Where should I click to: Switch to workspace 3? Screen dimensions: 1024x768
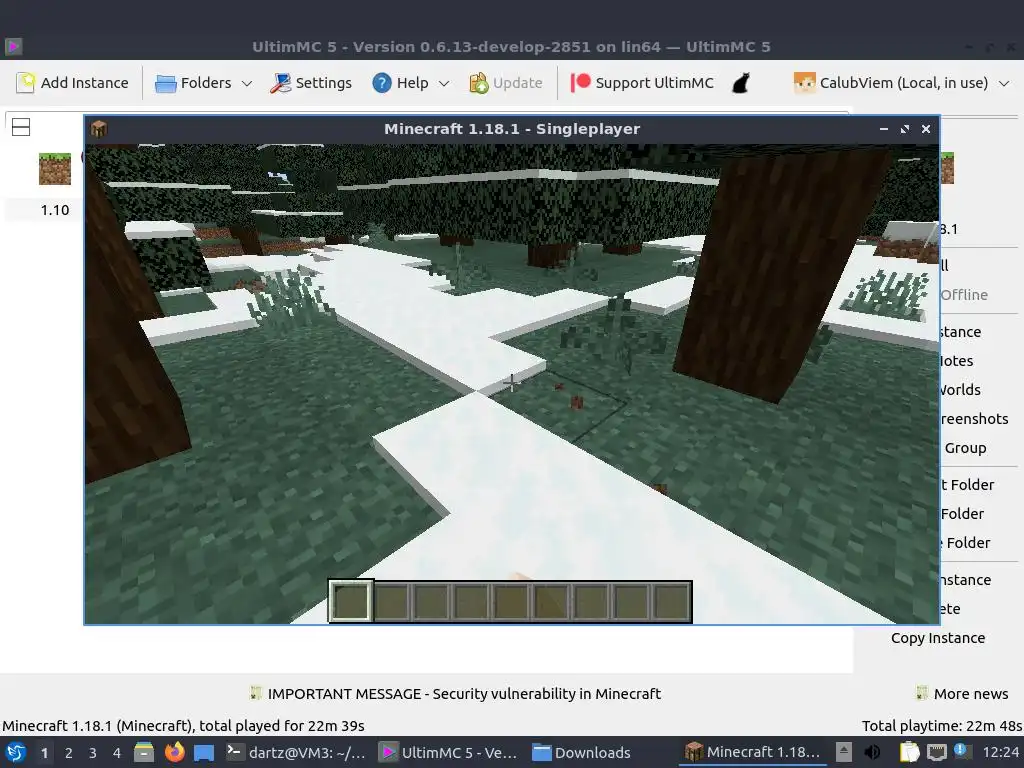click(93, 753)
